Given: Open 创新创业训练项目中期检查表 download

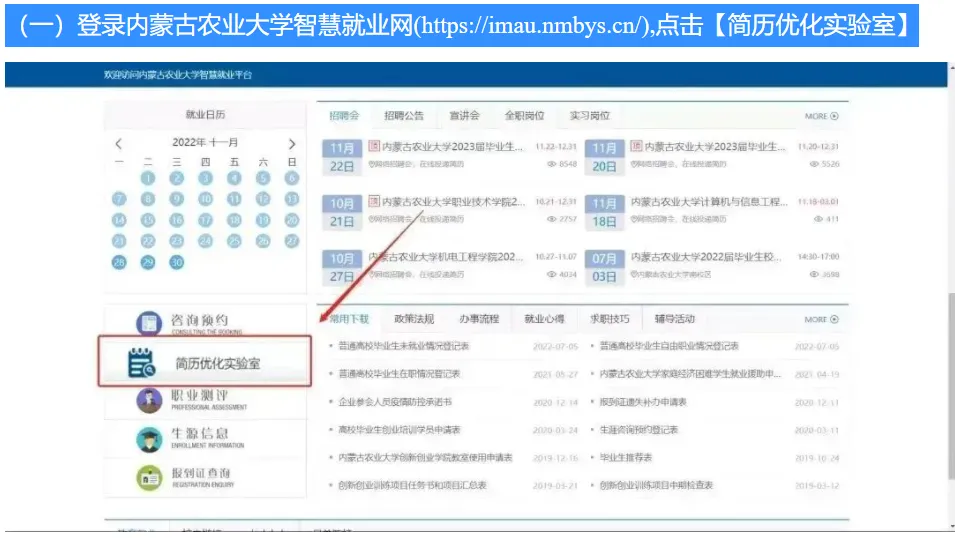Looking at the screenshot, I should (x=656, y=486).
